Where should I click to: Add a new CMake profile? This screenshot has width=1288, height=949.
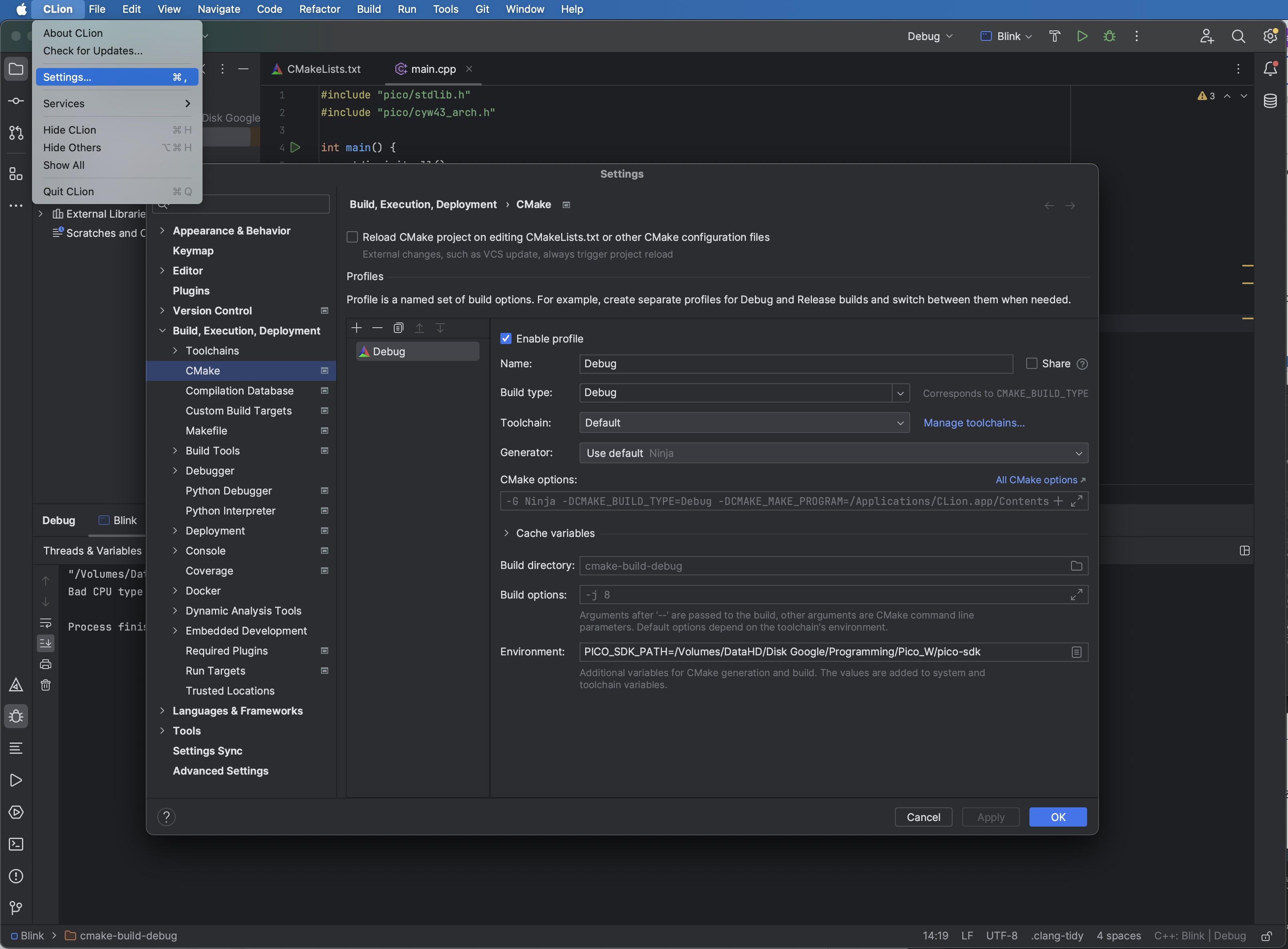click(356, 327)
